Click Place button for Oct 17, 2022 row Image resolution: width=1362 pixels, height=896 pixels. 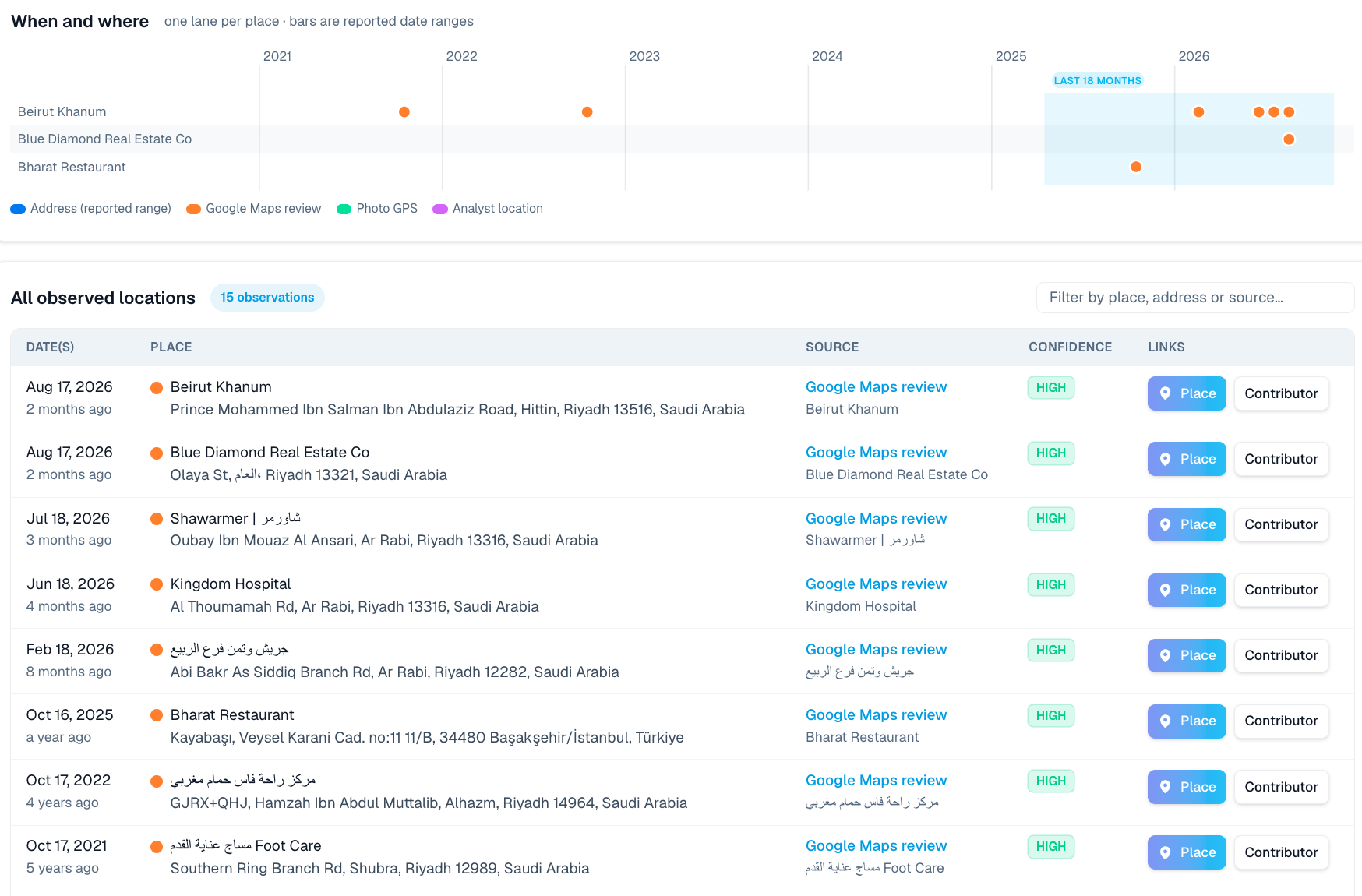pos(1187,787)
